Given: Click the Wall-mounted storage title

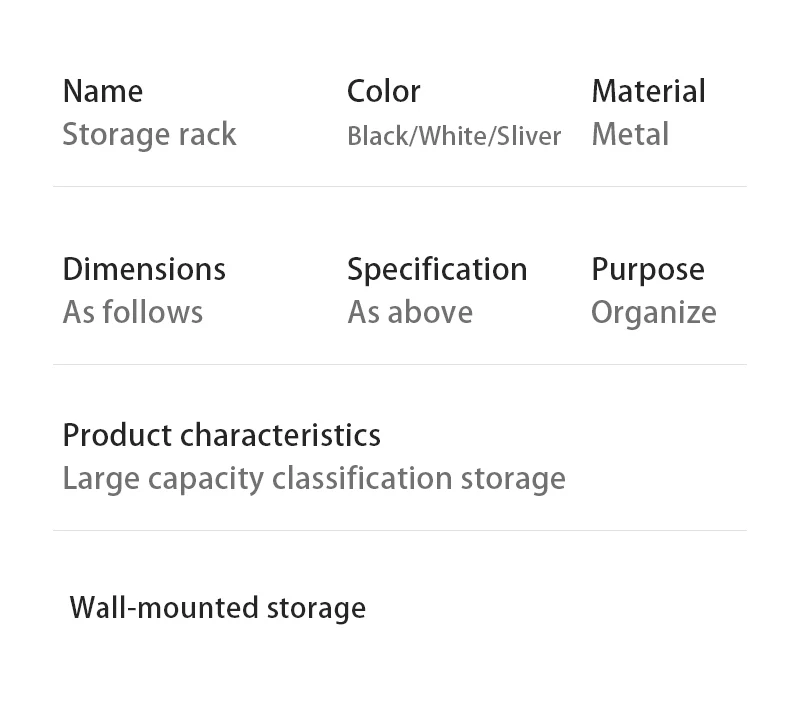Looking at the screenshot, I should (x=217, y=607).
